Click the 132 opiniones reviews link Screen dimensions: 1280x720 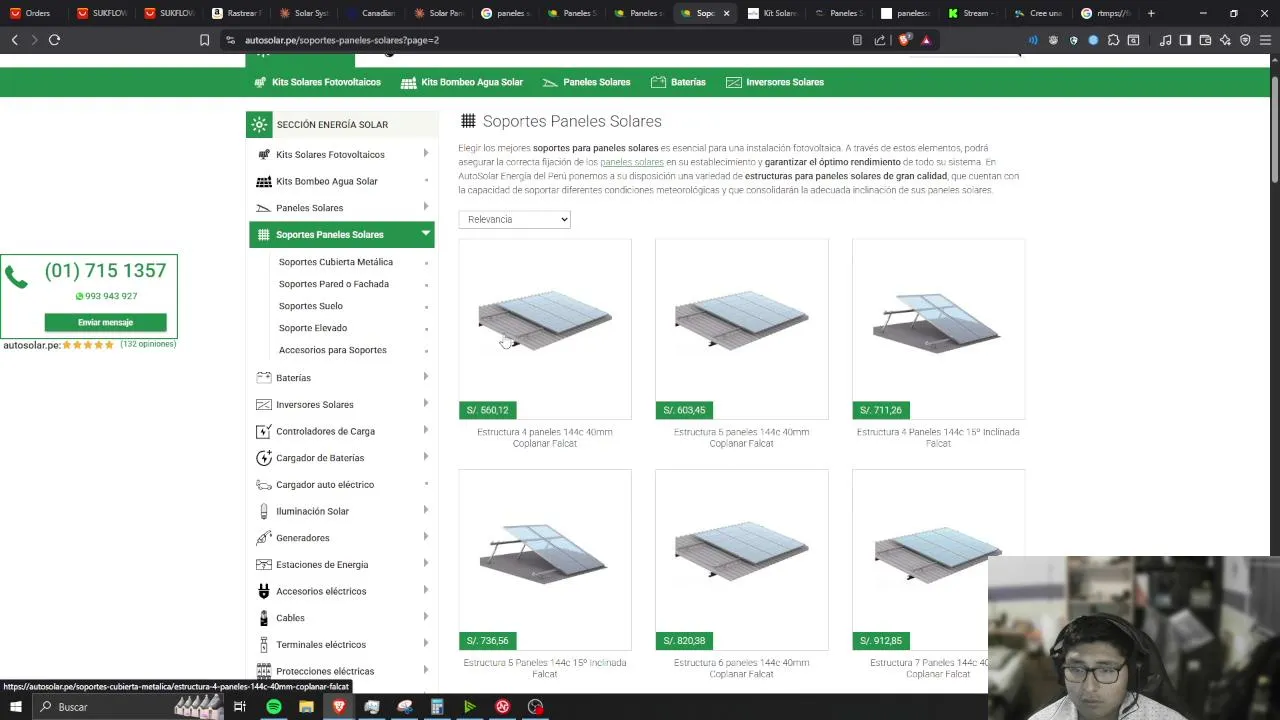click(x=148, y=344)
